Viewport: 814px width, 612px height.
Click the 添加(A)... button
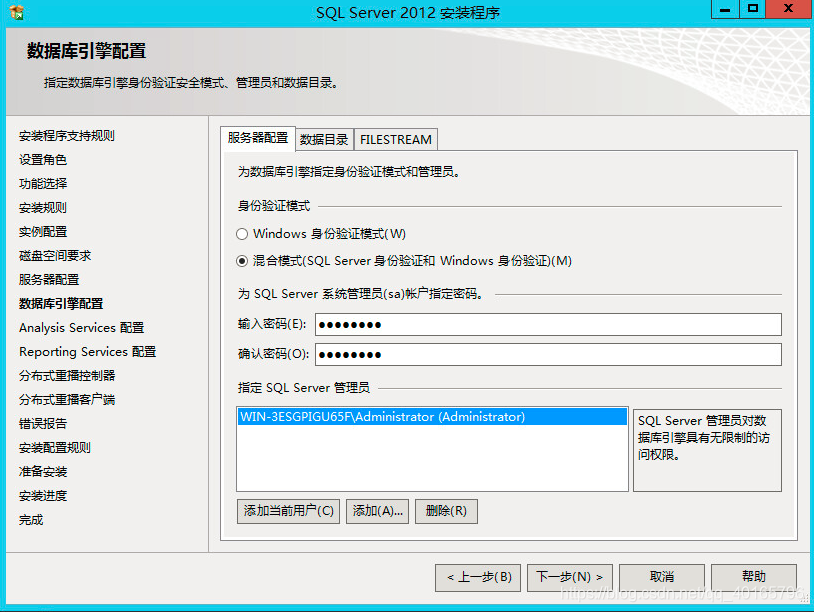377,511
